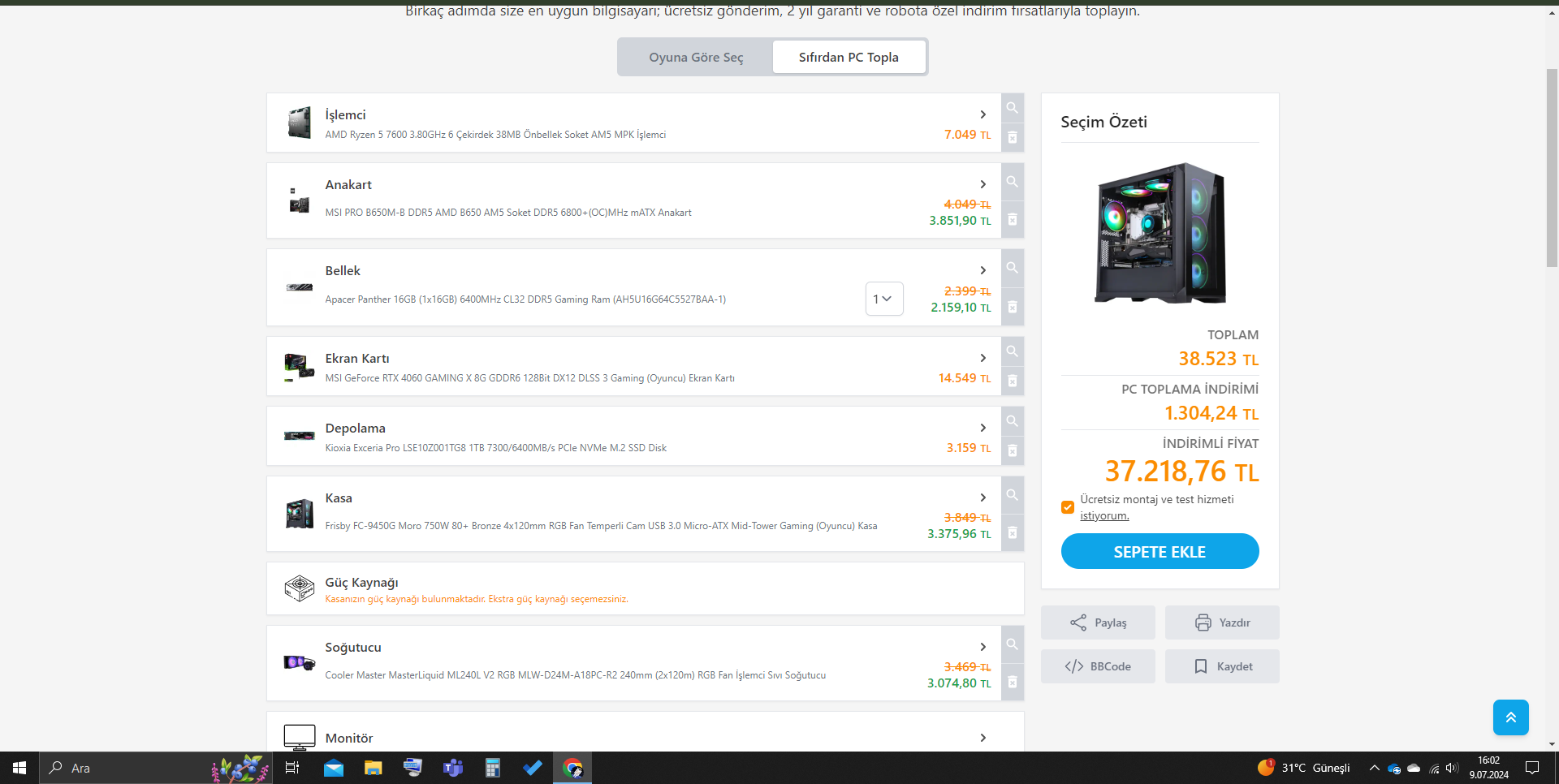
Task: Click the Frisby FC-9450G Moro case description
Action: pos(601,526)
